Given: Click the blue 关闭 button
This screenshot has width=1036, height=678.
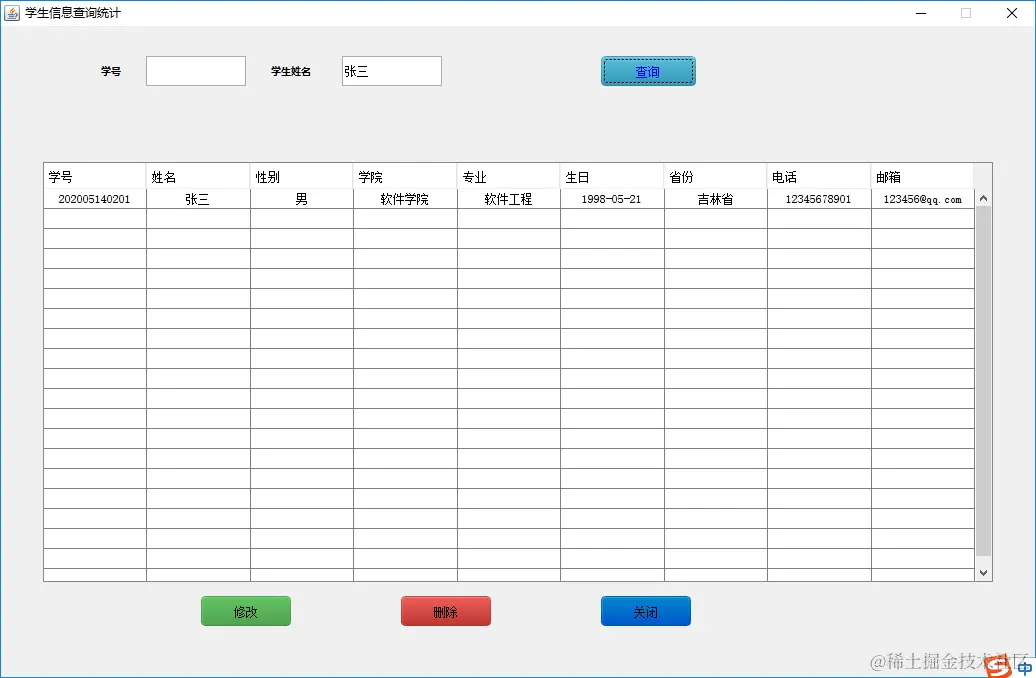Looking at the screenshot, I should pyautogui.click(x=646, y=611).
